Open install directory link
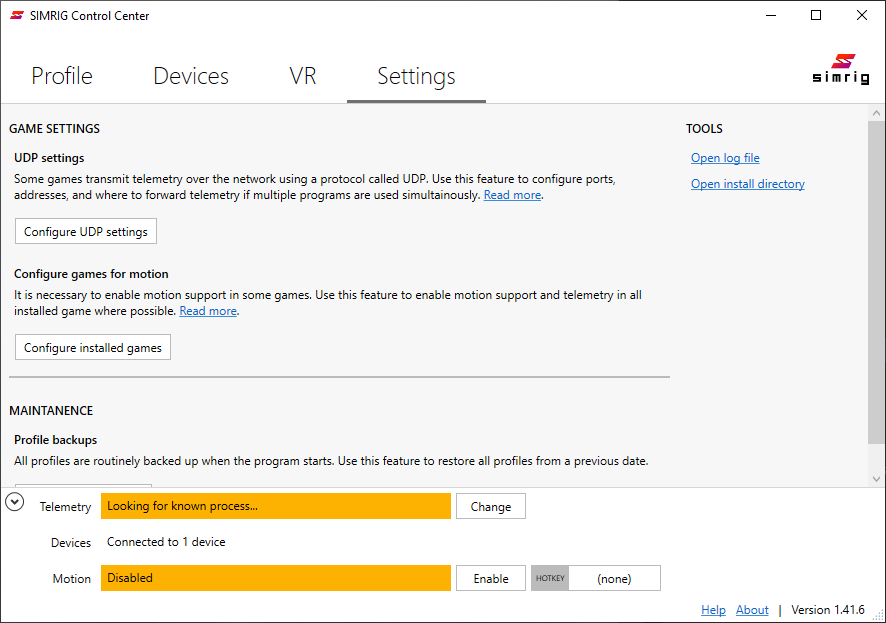 coord(747,184)
